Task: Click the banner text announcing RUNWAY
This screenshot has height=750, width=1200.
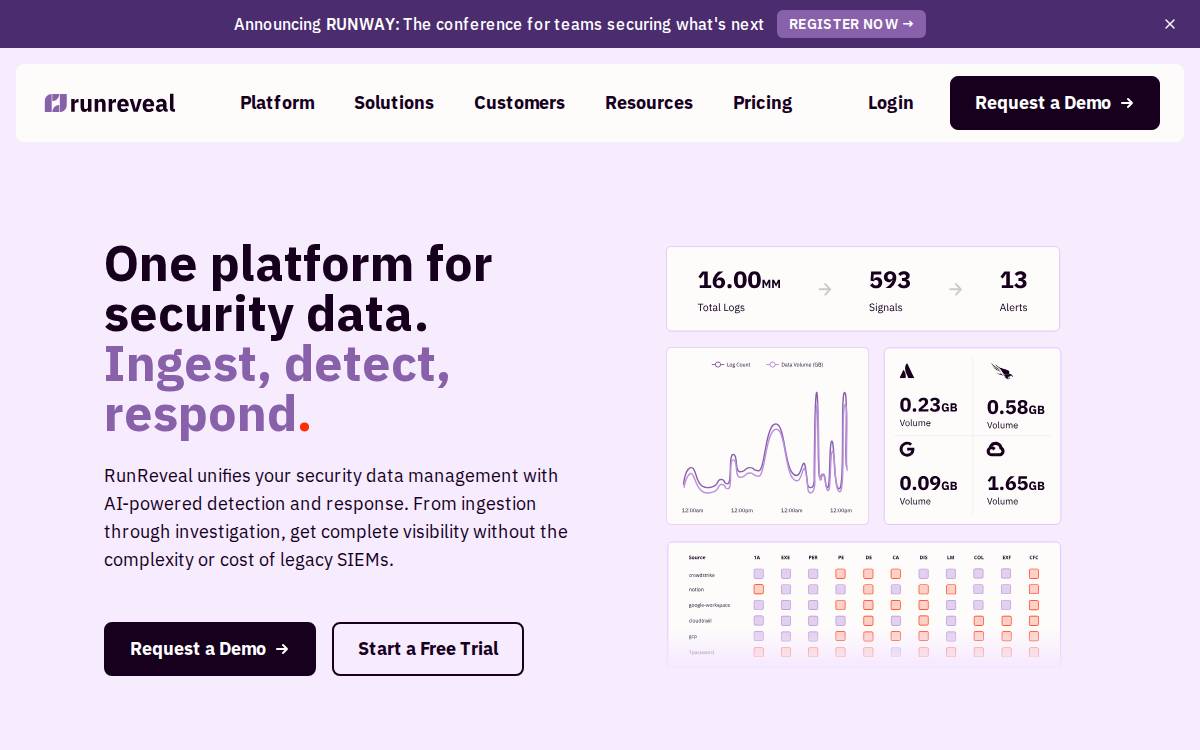Action: click(499, 24)
